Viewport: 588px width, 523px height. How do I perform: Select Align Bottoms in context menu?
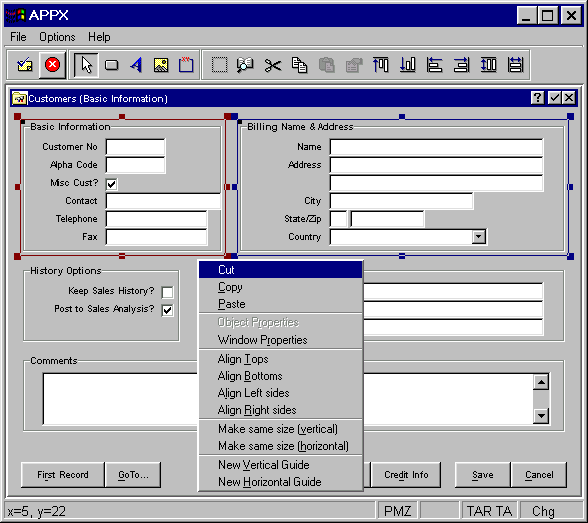(280, 376)
